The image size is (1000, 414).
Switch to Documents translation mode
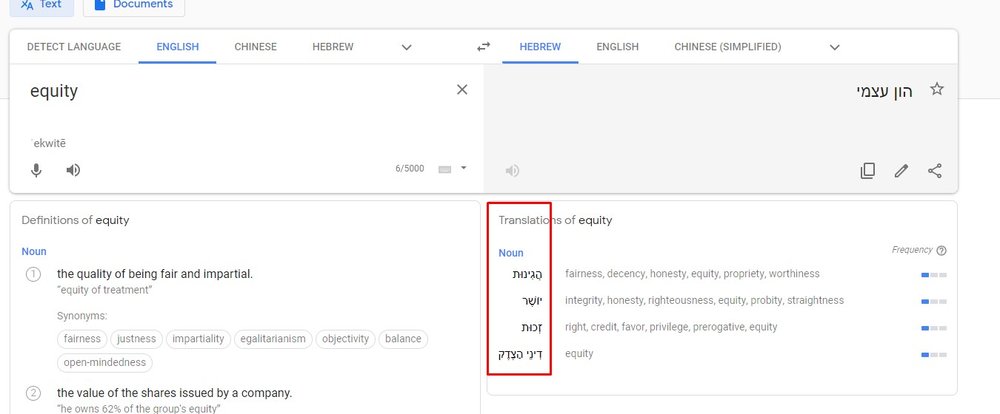coord(134,5)
